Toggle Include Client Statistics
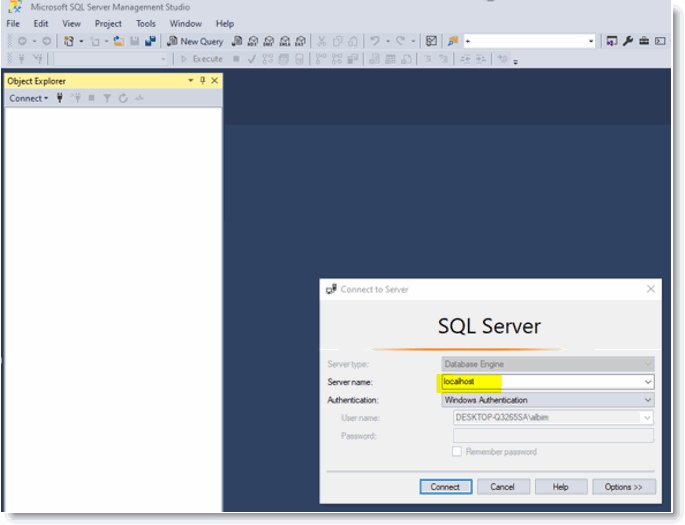685x525 pixels. pos(353,59)
